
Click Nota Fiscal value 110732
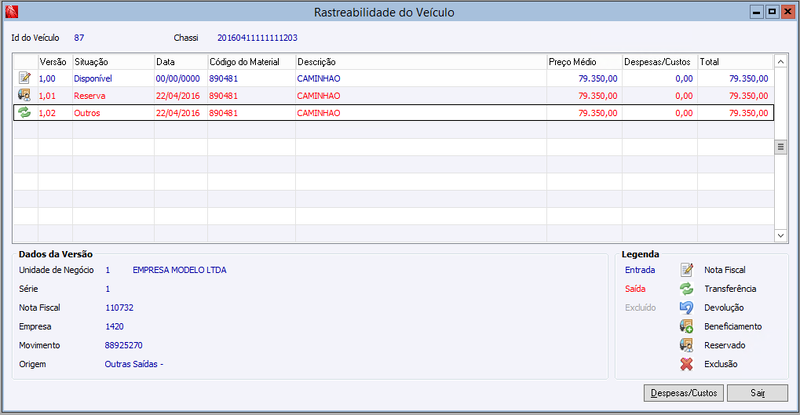coord(119,308)
